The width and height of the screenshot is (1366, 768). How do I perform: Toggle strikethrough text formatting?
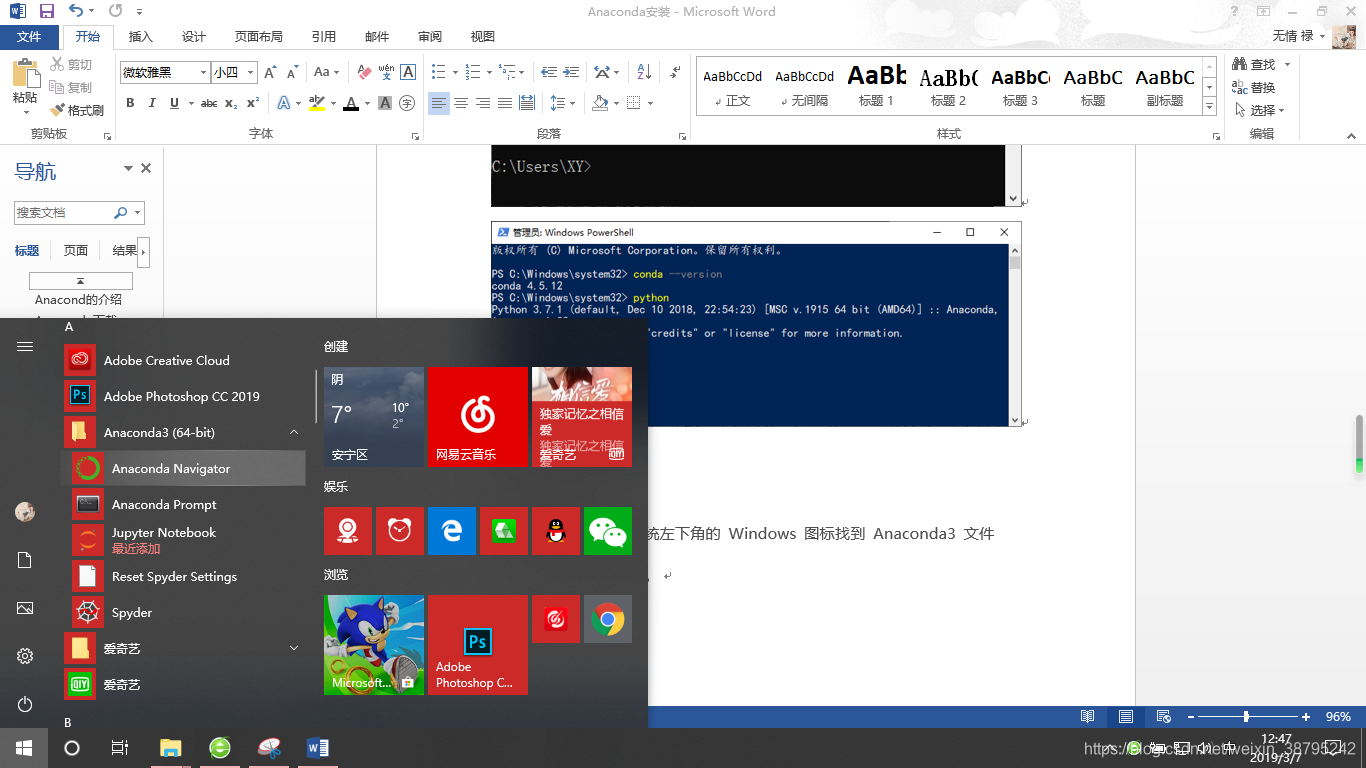(x=209, y=103)
